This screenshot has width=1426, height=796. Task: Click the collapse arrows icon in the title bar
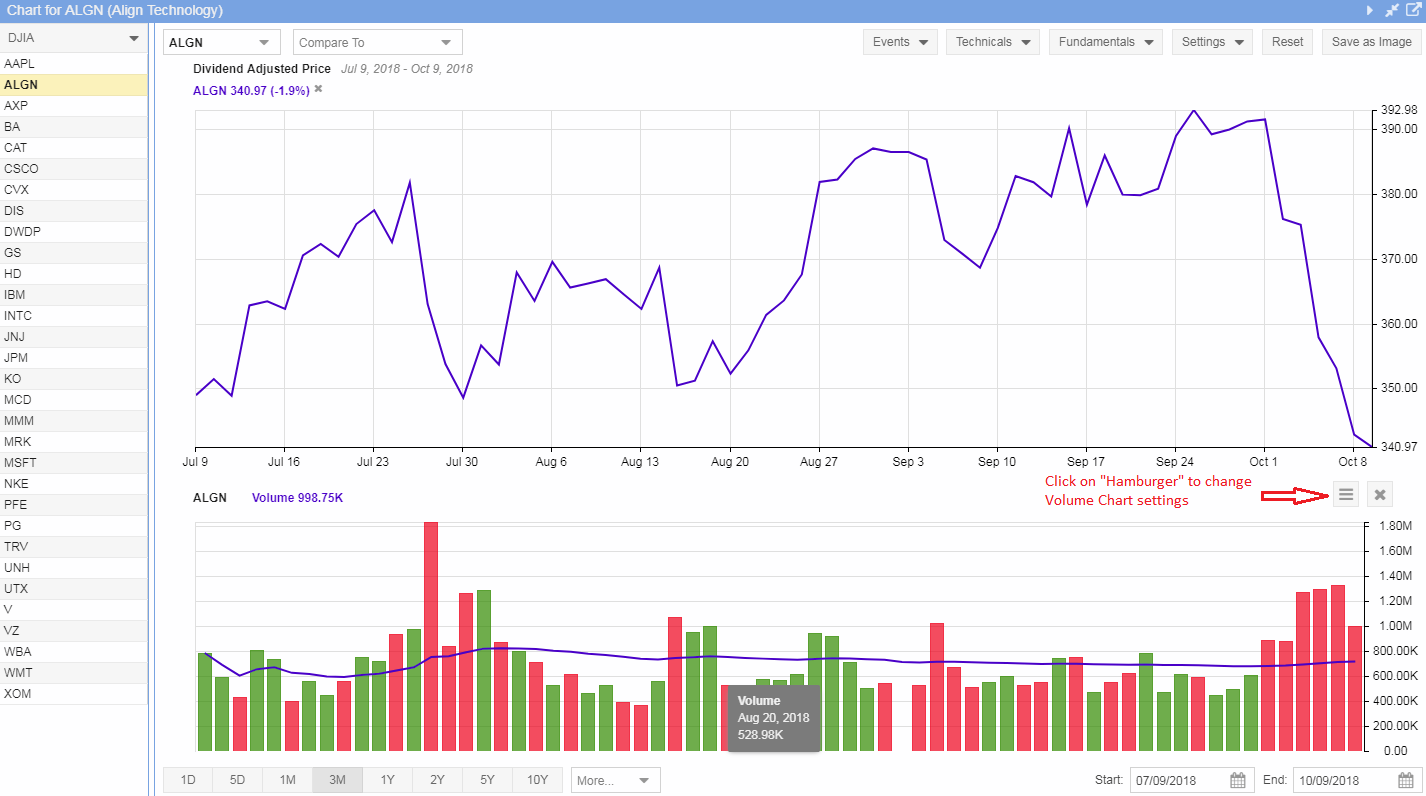[x=1392, y=10]
